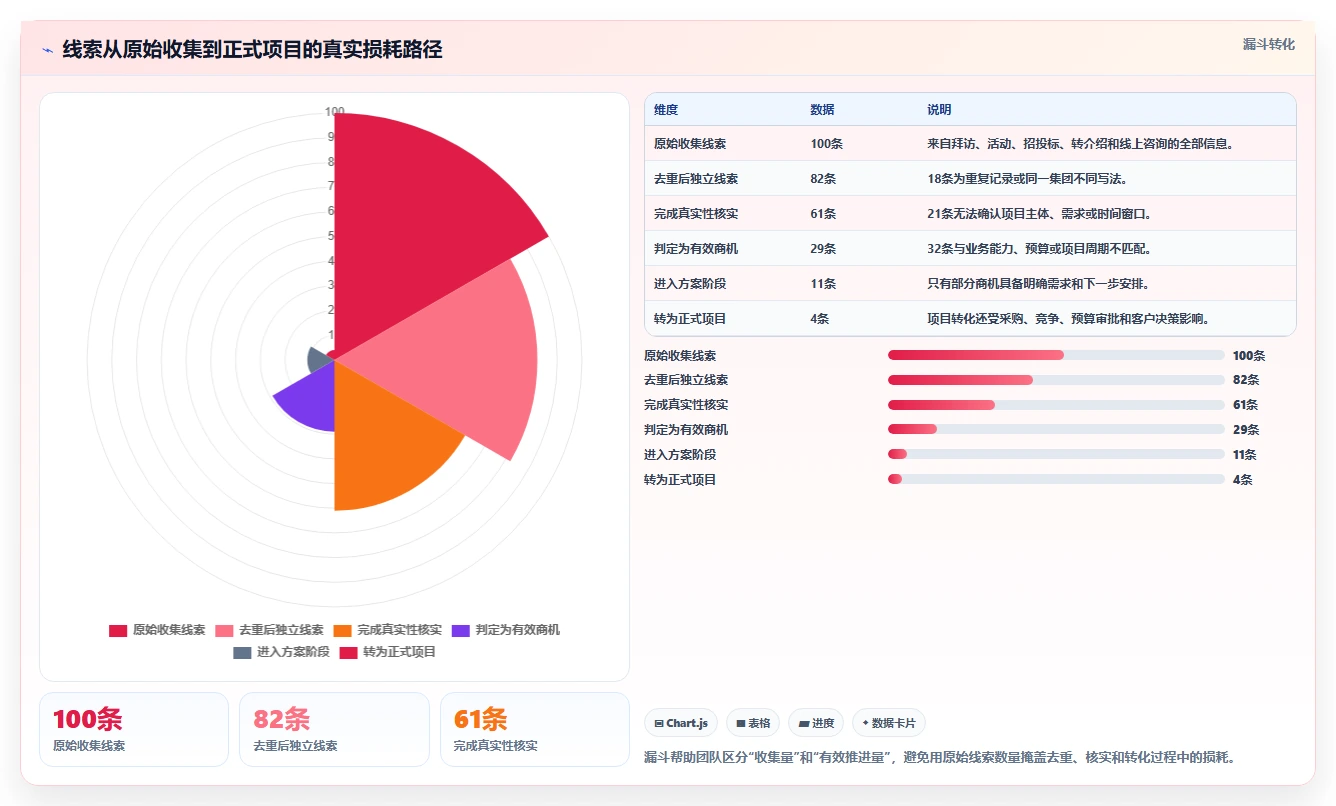Image resolution: width=1336 pixels, height=806 pixels.
Task: Click the description starting with 来自拜访、活动
Action: [x=1080, y=144]
